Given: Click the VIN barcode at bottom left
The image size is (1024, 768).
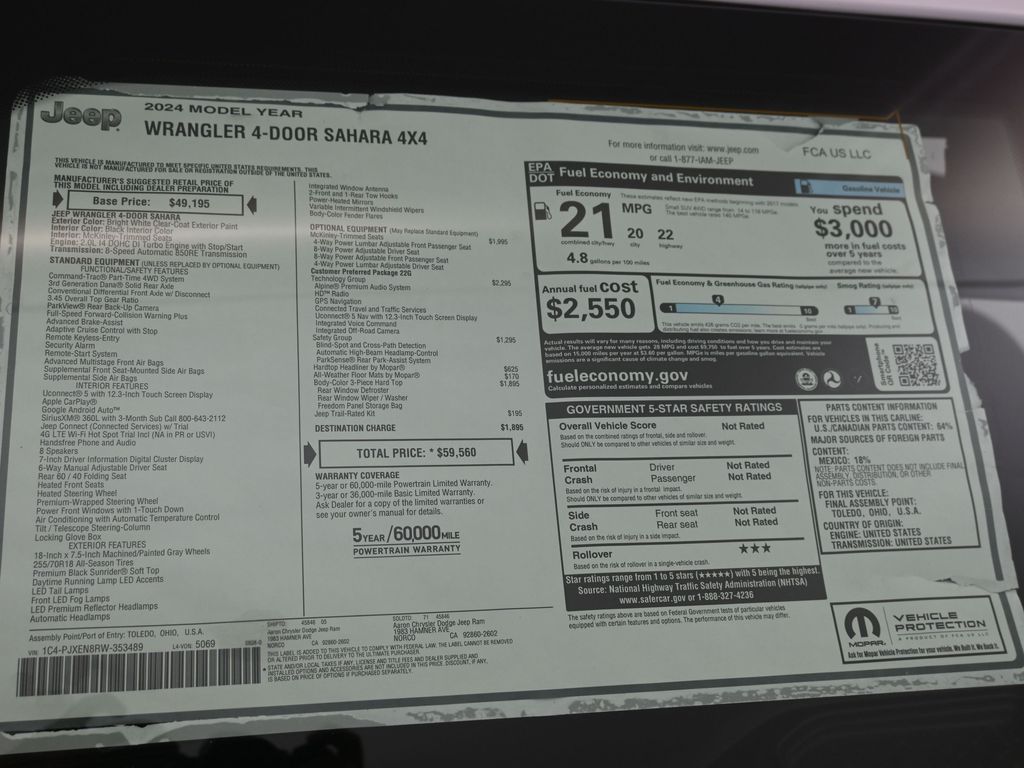Looking at the screenshot, I should [138, 671].
